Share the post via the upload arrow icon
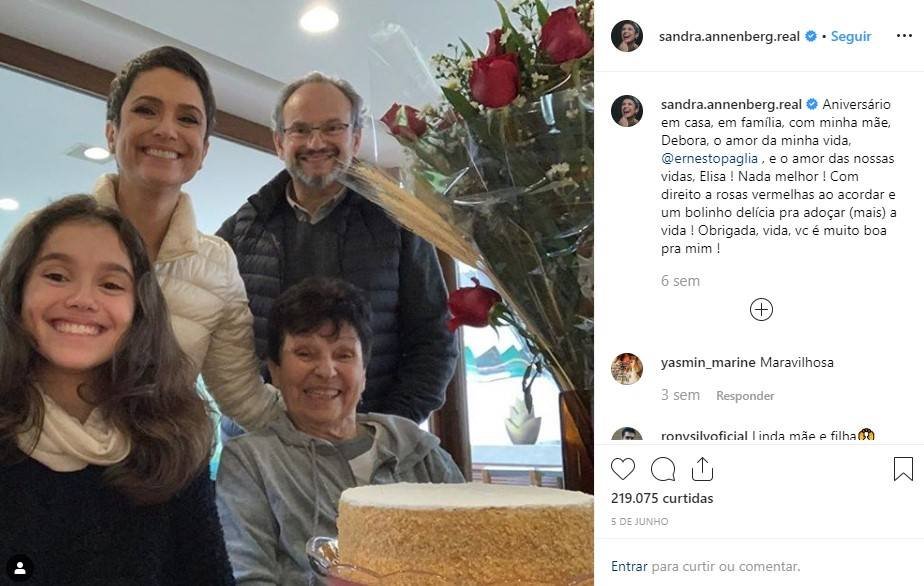The height and width of the screenshot is (586, 924). click(702, 469)
